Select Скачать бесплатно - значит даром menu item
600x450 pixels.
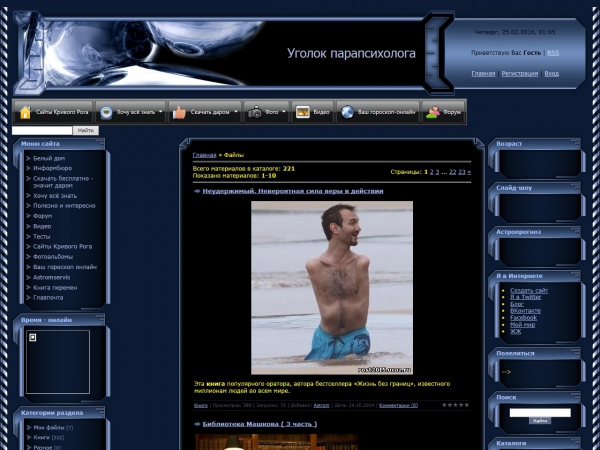pos(63,182)
